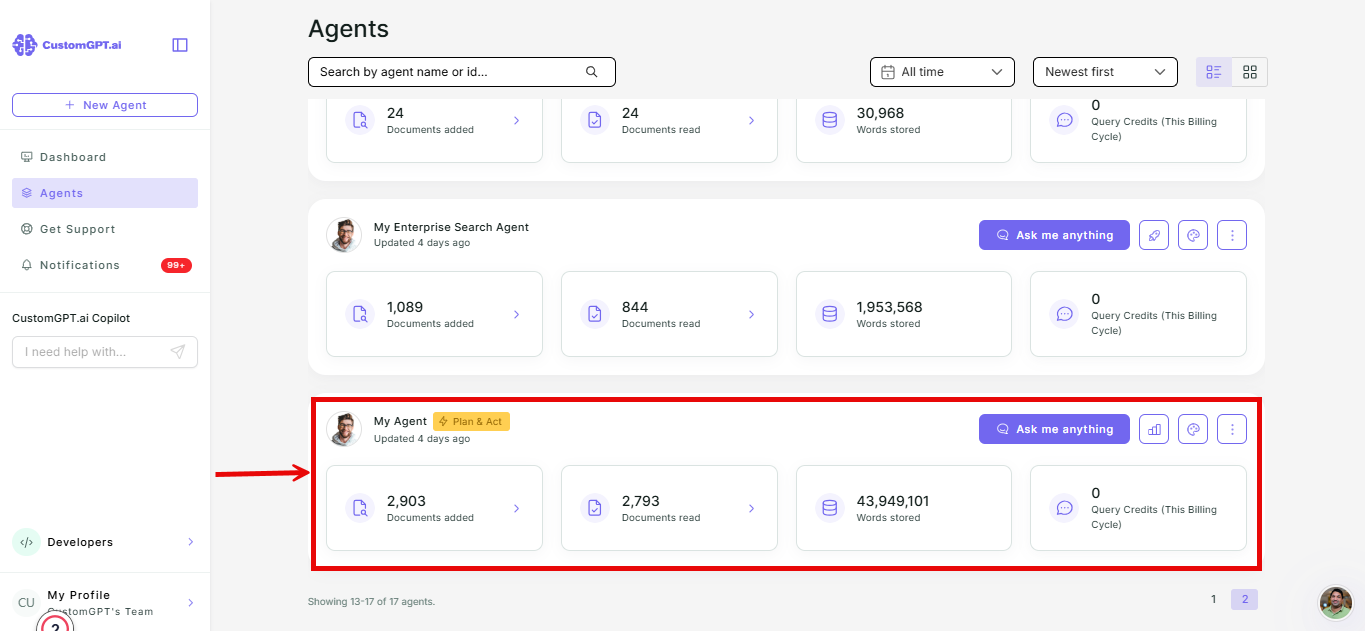Expand the Developers section
Image resolution: width=1365 pixels, height=631 pixels.
[105, 542]
